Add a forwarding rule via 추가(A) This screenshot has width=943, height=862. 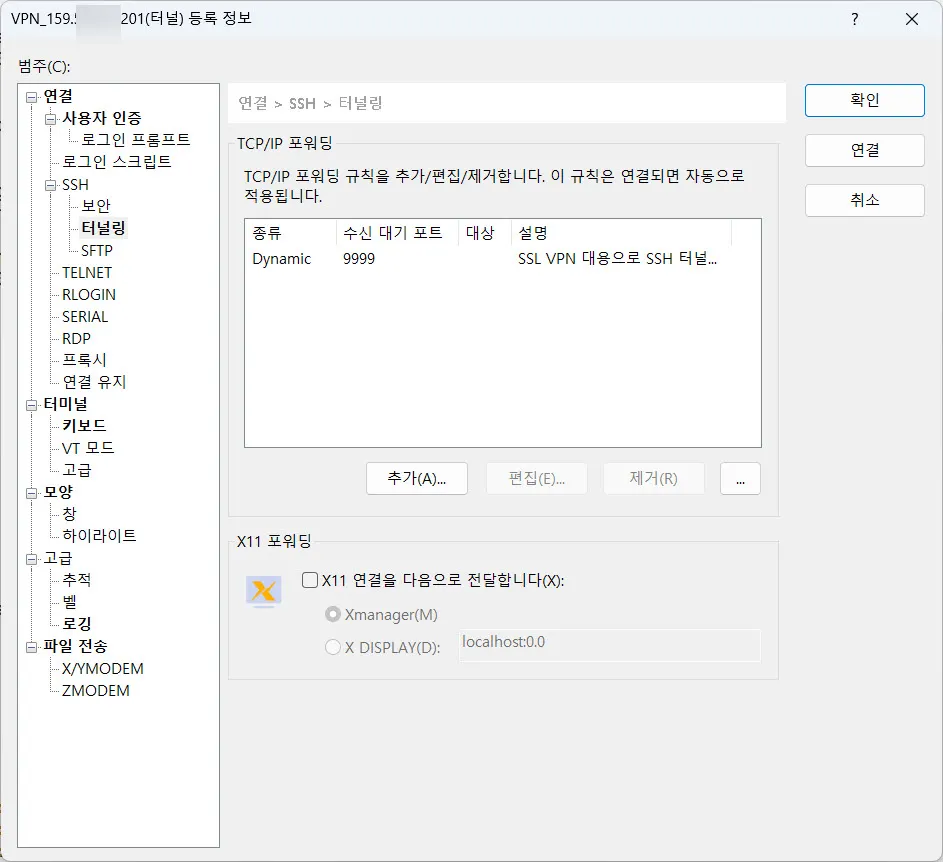(416, 478)
